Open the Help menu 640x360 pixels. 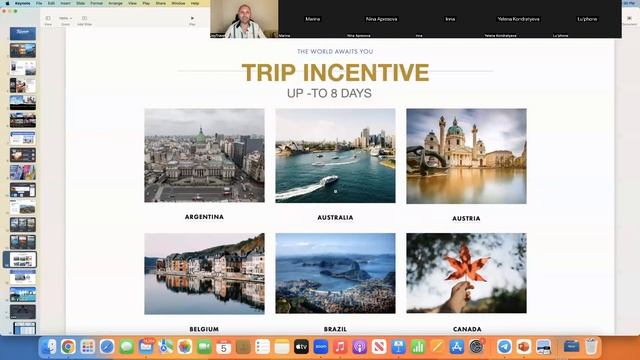click(195, 3)
